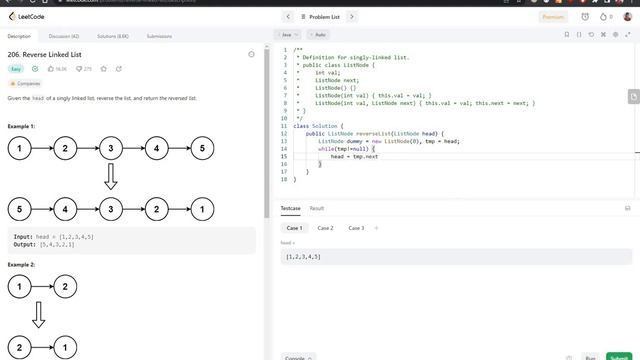Click the streak flame icon
The height and width of the screenshot is (360, 640).
click(603, 17)
